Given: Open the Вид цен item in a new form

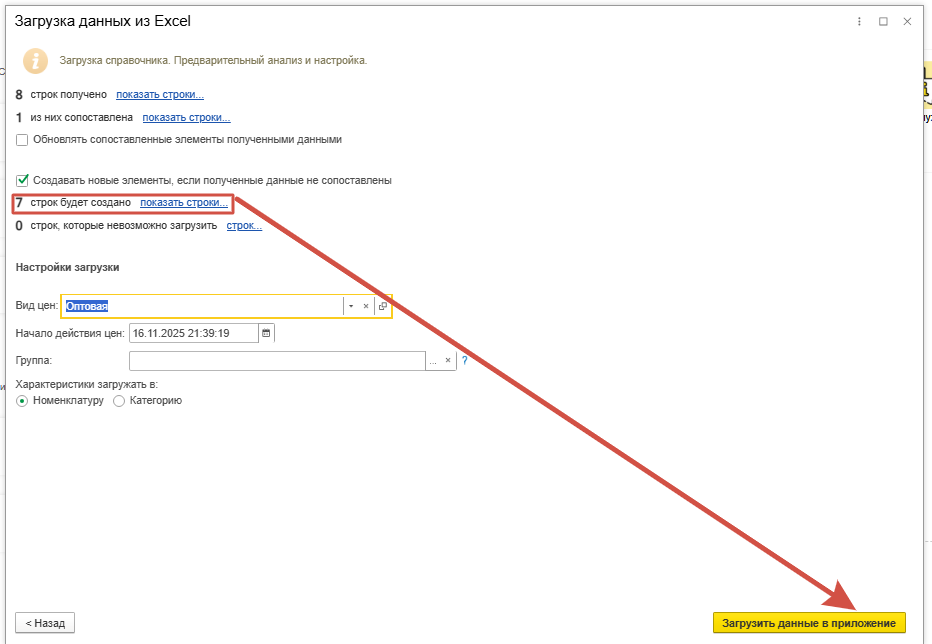Looking at the screenshot, I should tap(383, 306).
